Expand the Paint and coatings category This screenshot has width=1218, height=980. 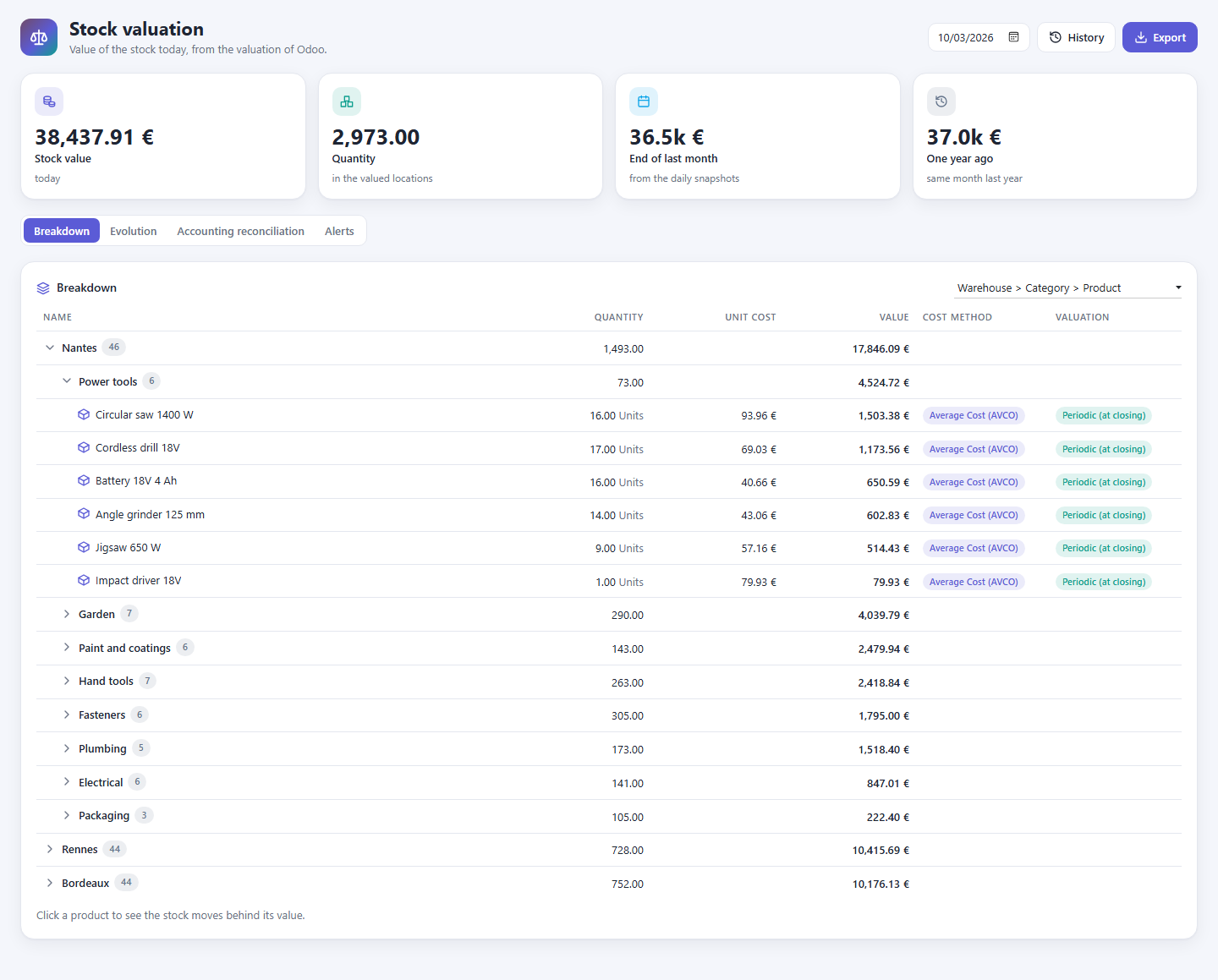67,648
